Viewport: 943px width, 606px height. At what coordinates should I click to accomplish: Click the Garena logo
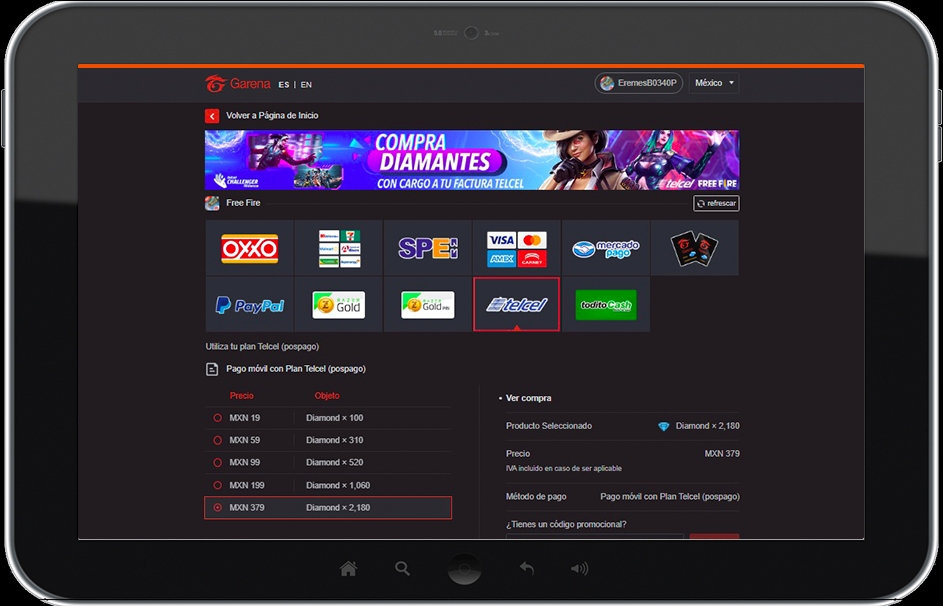pyautogui.click(x=238, y=84)
